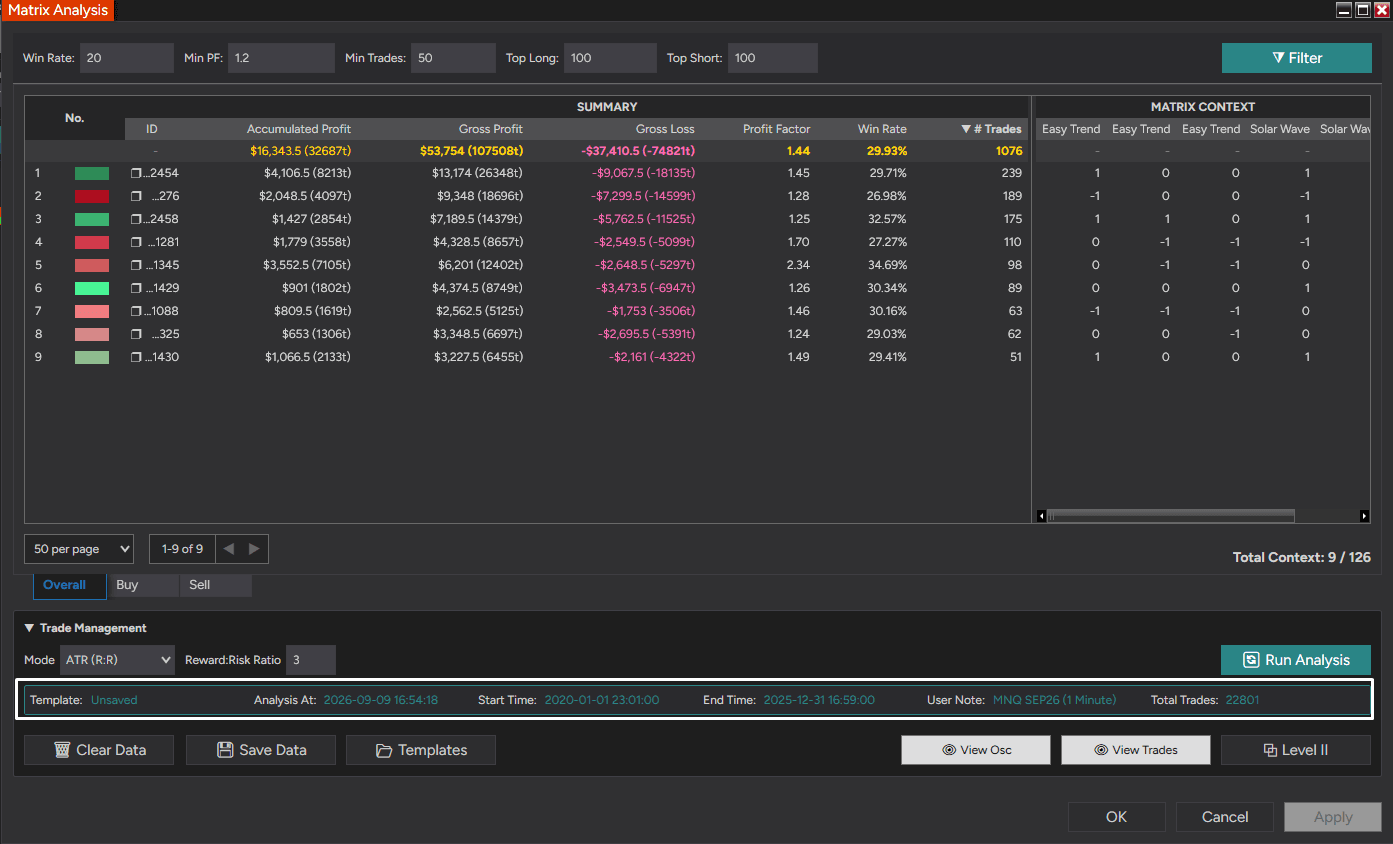Click the copy icon beside ID ...1088
Screen dimensions: 1393x844
[136, 311]
